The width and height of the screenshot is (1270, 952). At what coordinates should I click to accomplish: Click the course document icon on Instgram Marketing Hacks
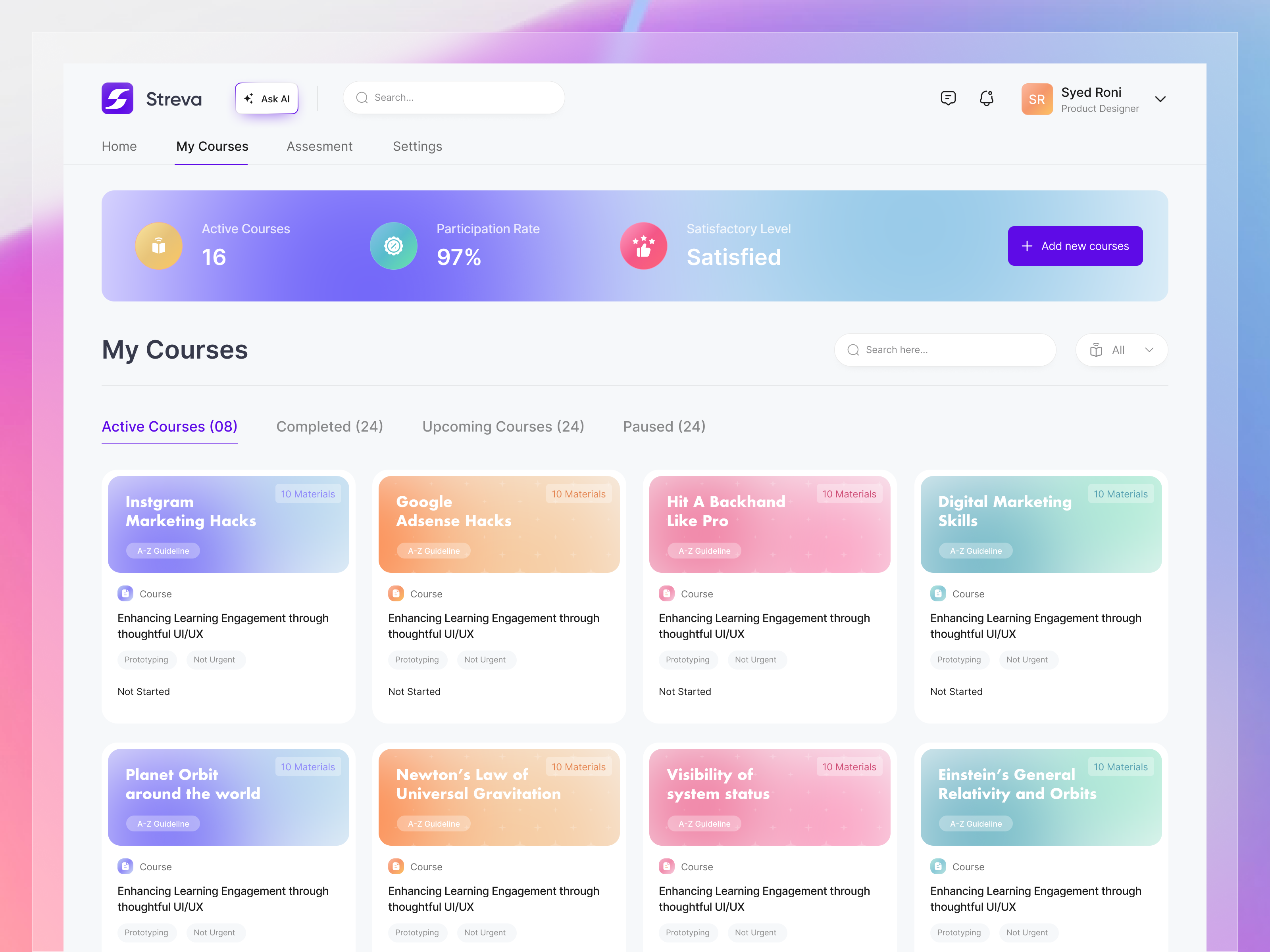click(125, 593)
